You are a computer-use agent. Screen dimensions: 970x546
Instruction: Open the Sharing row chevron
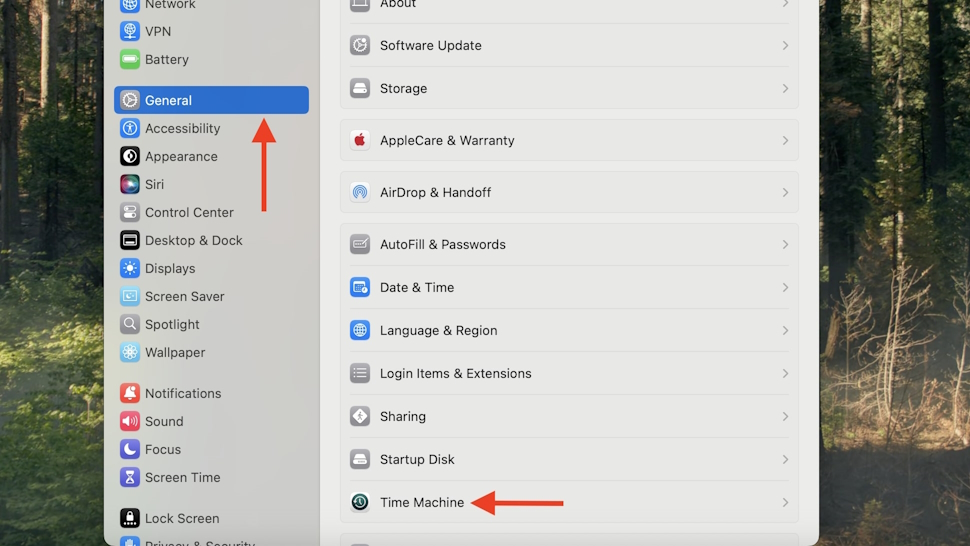coord(785,416)
